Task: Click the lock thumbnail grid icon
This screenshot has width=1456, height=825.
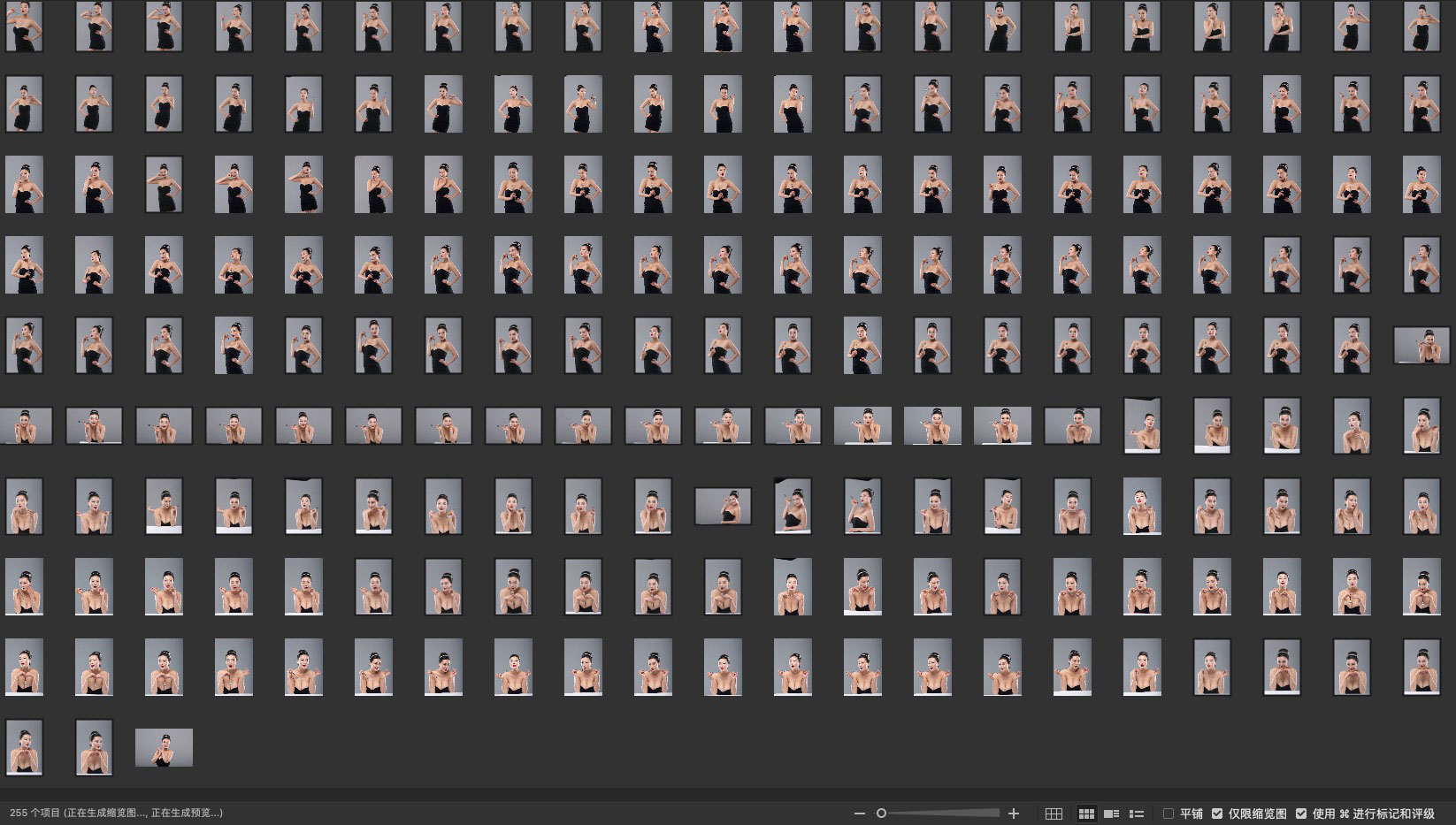Action: [1054, 814]
